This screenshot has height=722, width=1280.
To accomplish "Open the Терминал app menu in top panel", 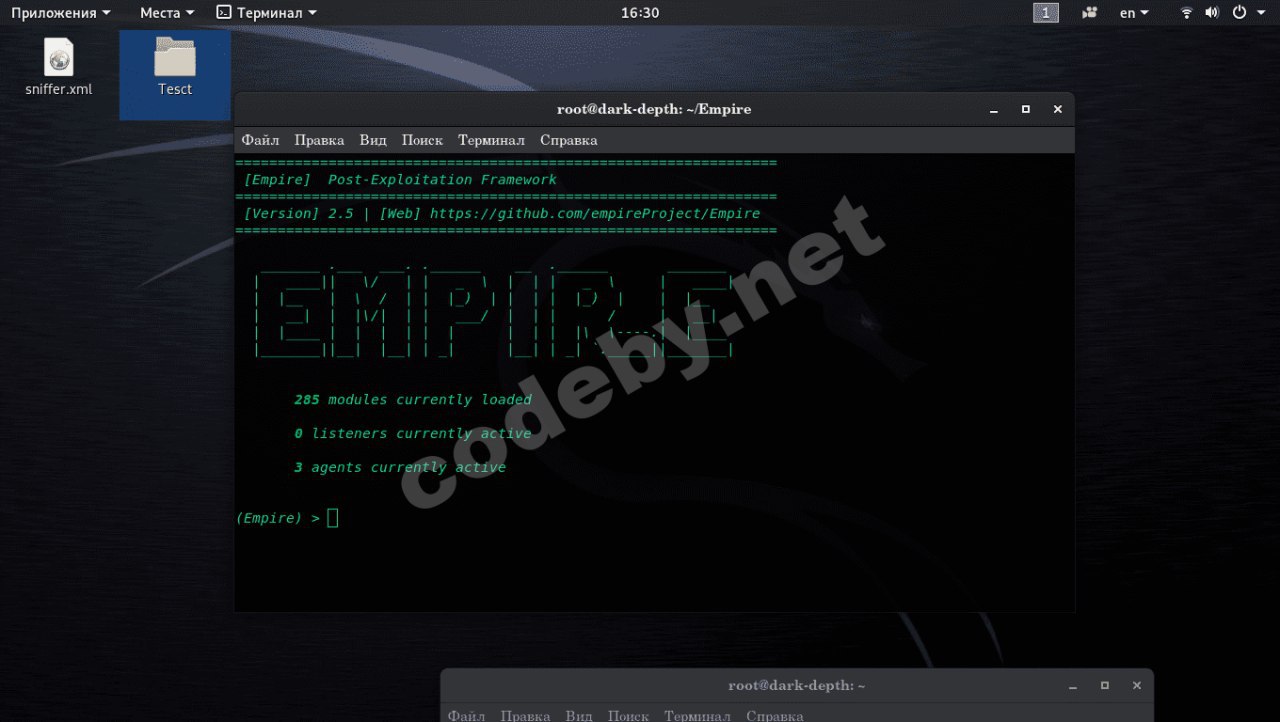I will click(x=267, y=13).
